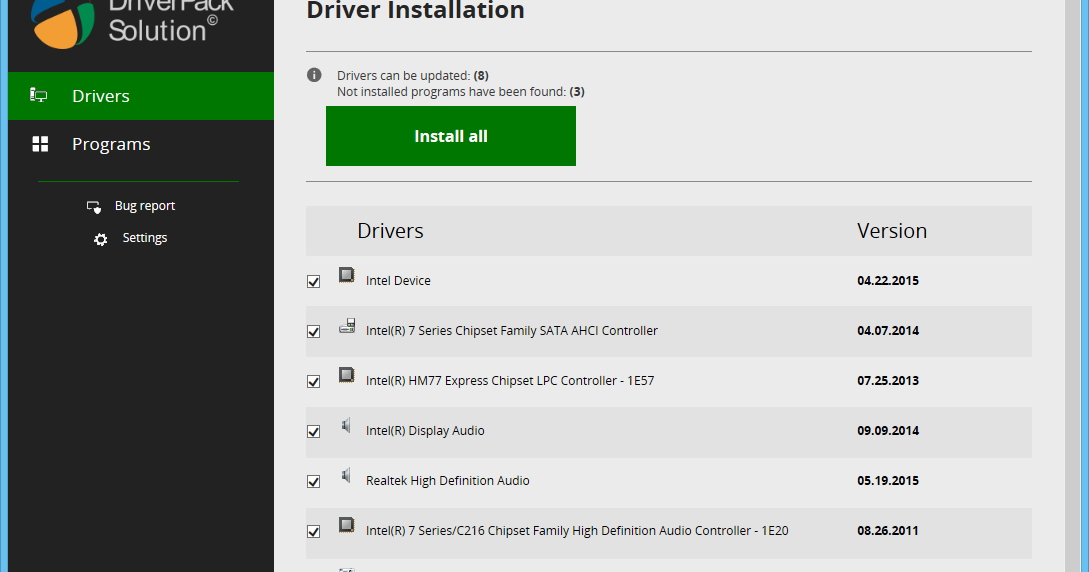Click the info icon beside update summary
This screenshot has width=1089, height=572.
coord(314,75)
